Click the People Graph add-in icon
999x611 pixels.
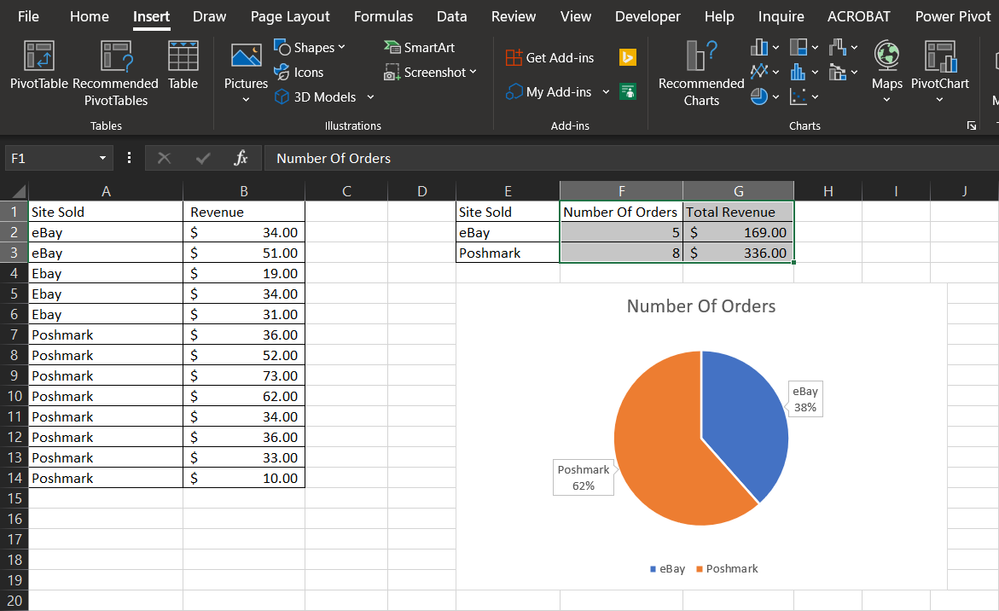(628, 92)
